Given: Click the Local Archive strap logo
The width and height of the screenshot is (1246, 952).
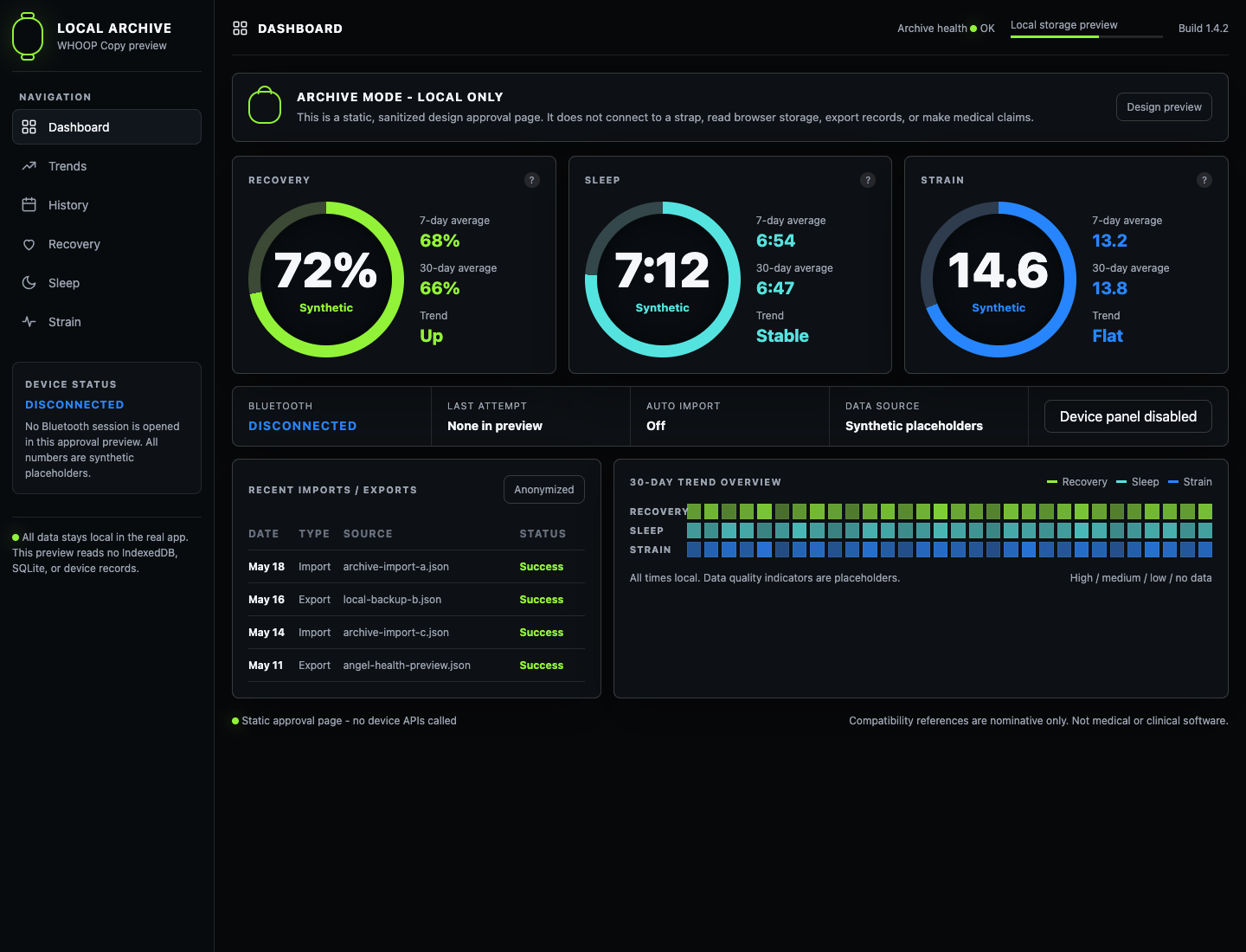Looking at the screenshot, I should tap(28, 36).
